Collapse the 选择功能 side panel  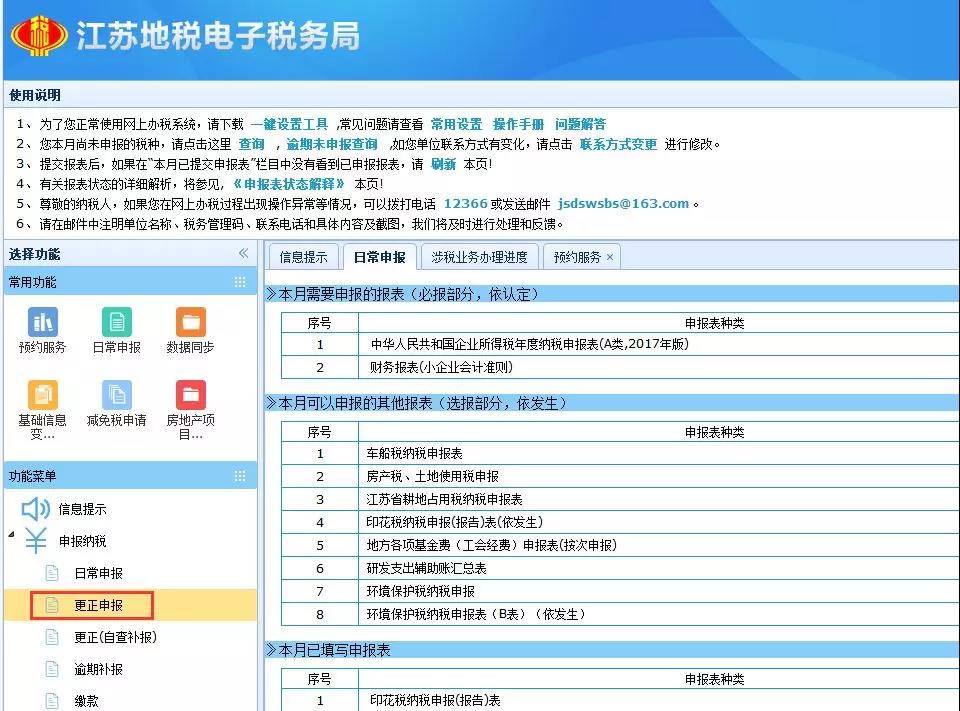point(243,254)
